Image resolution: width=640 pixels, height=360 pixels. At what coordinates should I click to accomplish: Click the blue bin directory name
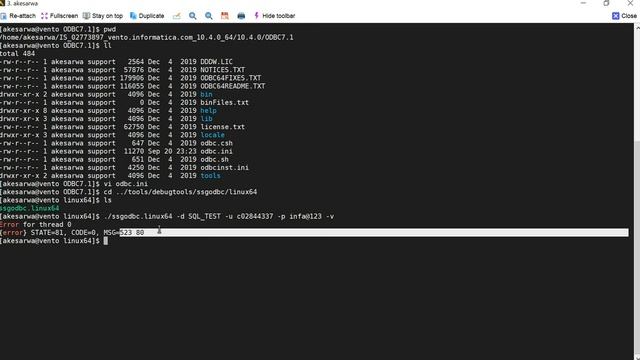(x=206, y=94)
